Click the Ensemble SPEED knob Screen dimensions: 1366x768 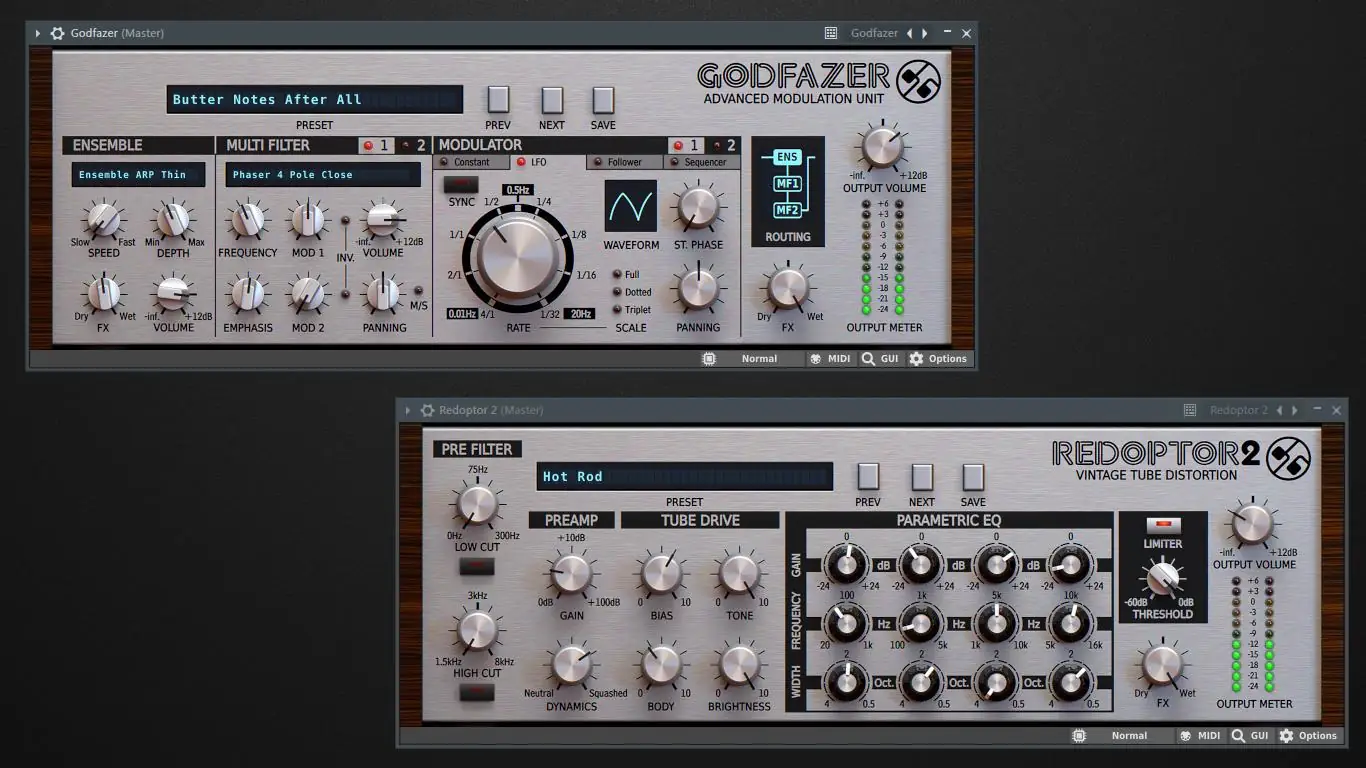click(103, 219)
